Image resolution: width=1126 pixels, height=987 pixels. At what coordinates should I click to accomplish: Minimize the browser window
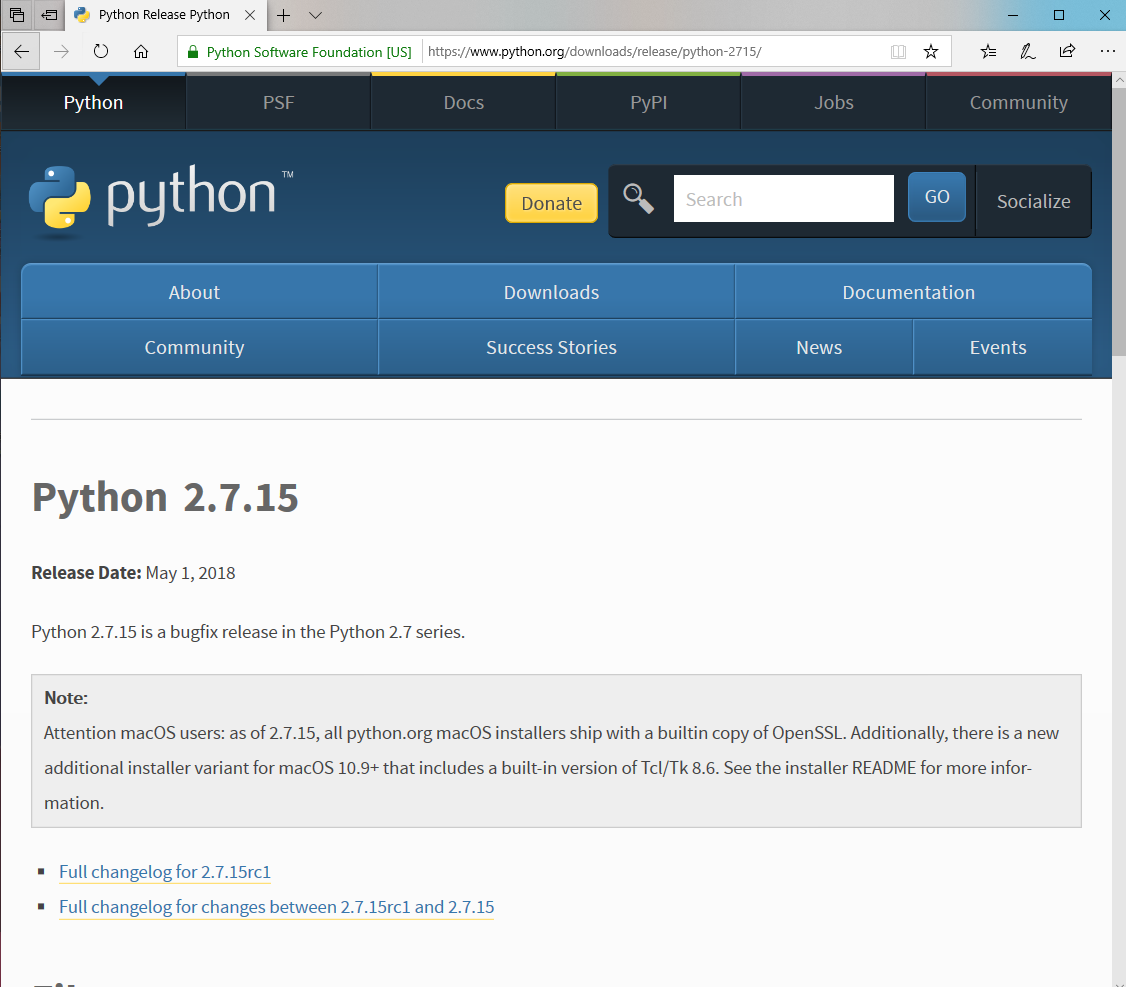click(1013, 15)
